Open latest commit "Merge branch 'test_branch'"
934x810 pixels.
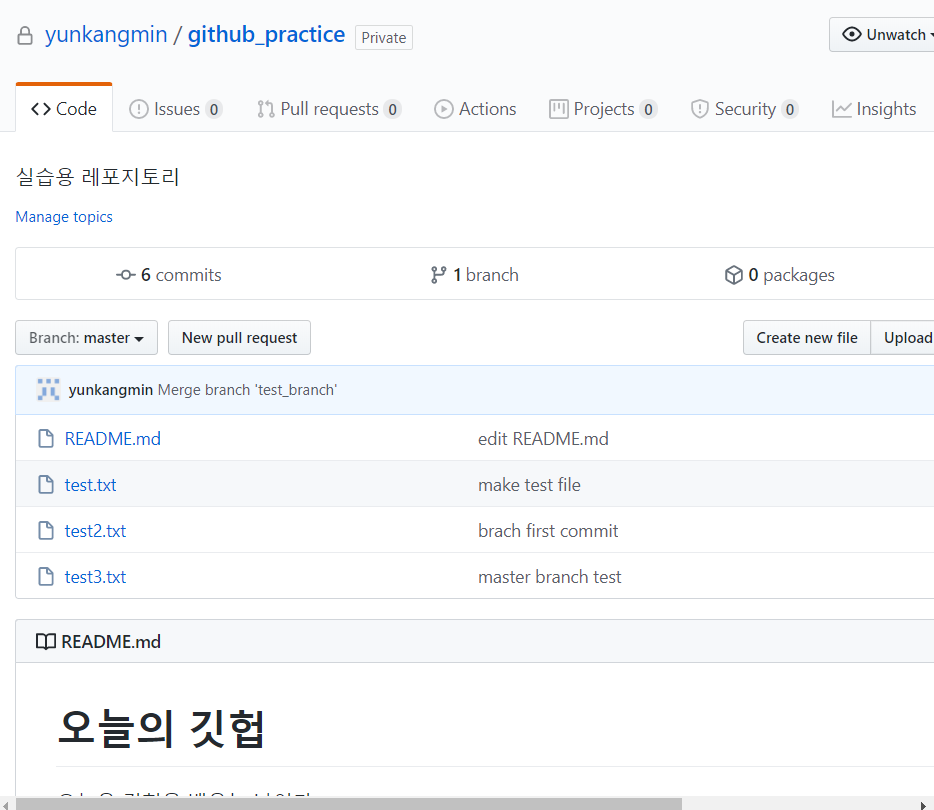pyautogui.click(x=247, y=390)
